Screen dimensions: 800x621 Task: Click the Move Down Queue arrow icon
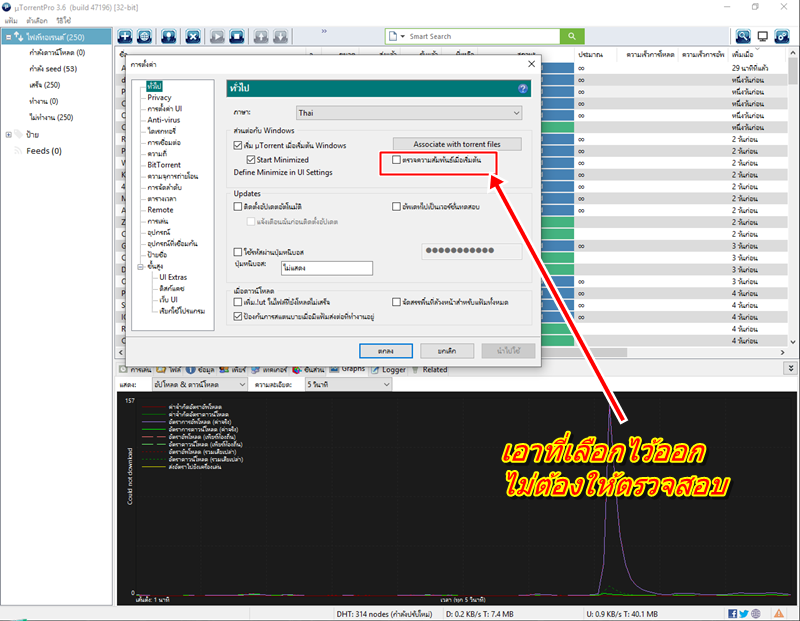tap(281, 36)
